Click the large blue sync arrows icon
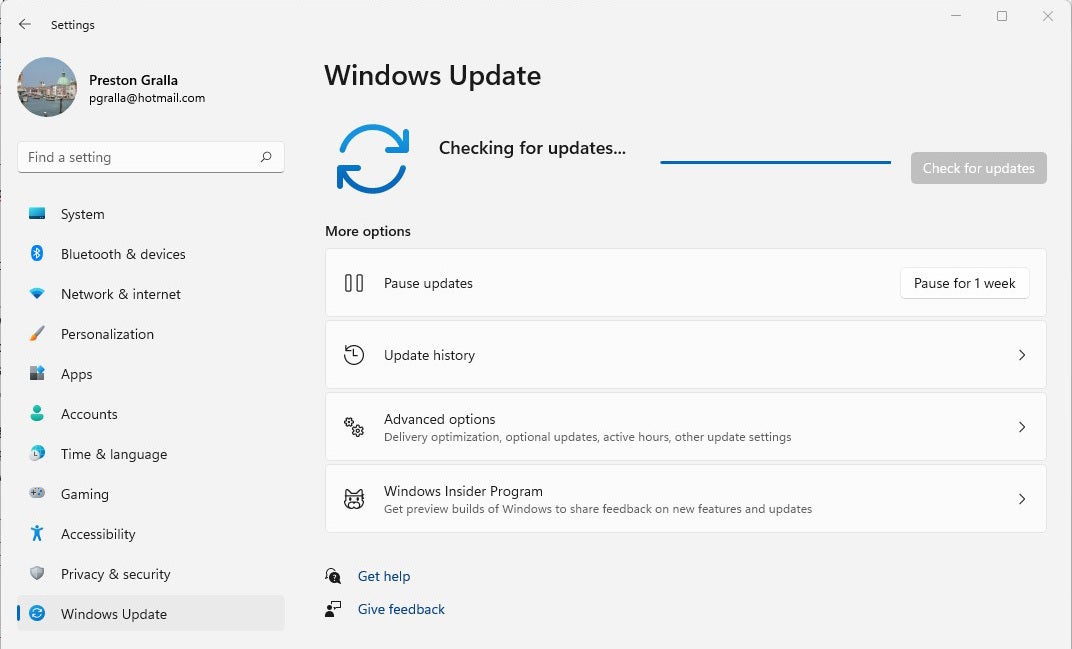 click(373, 159)
